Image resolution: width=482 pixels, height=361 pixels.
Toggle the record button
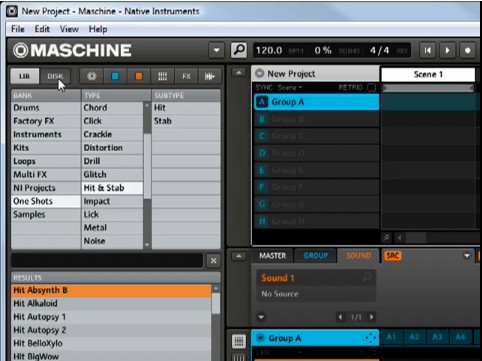pos(467,51)
